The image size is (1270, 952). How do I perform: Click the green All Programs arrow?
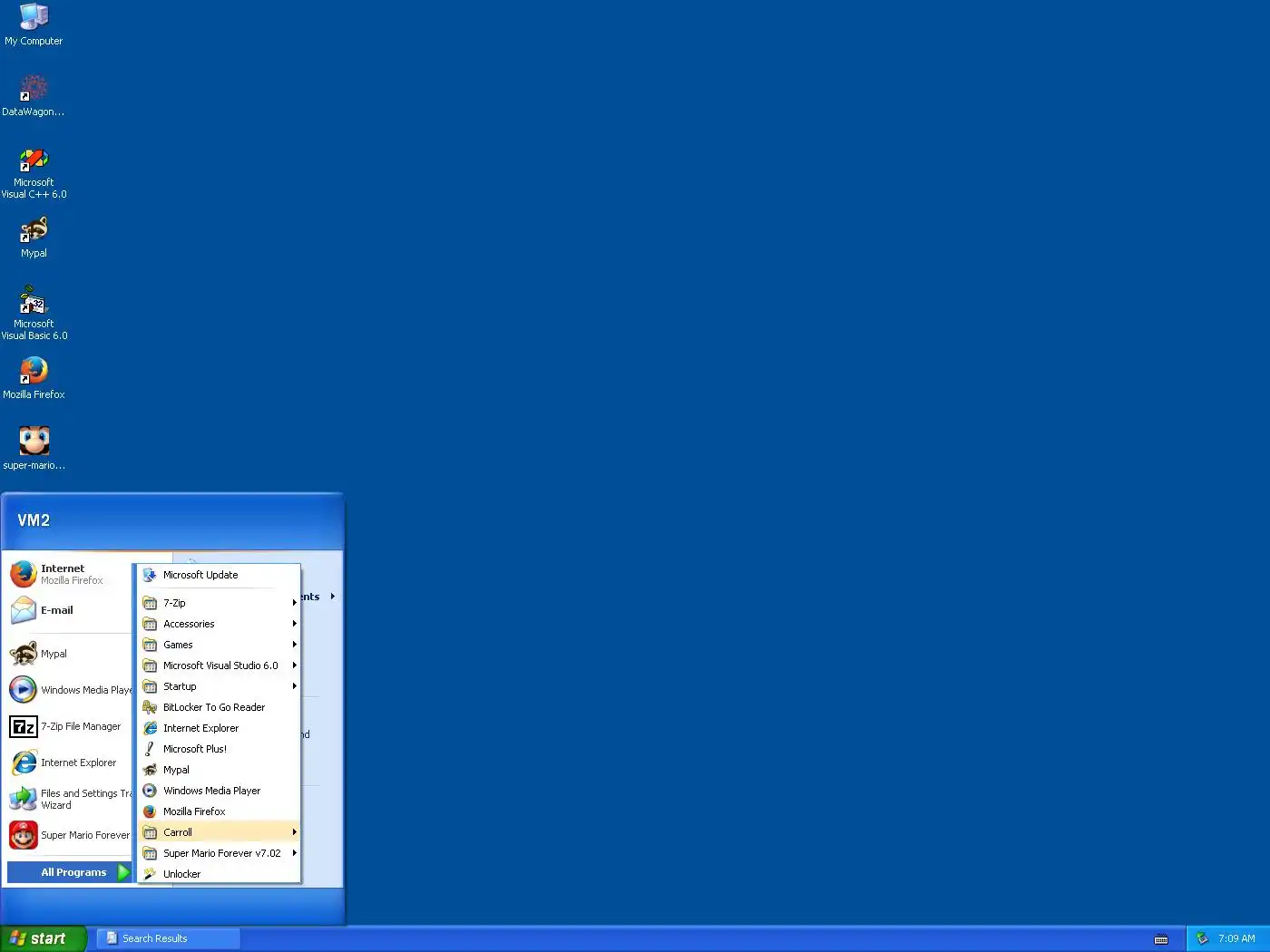[x=123, y=872]
